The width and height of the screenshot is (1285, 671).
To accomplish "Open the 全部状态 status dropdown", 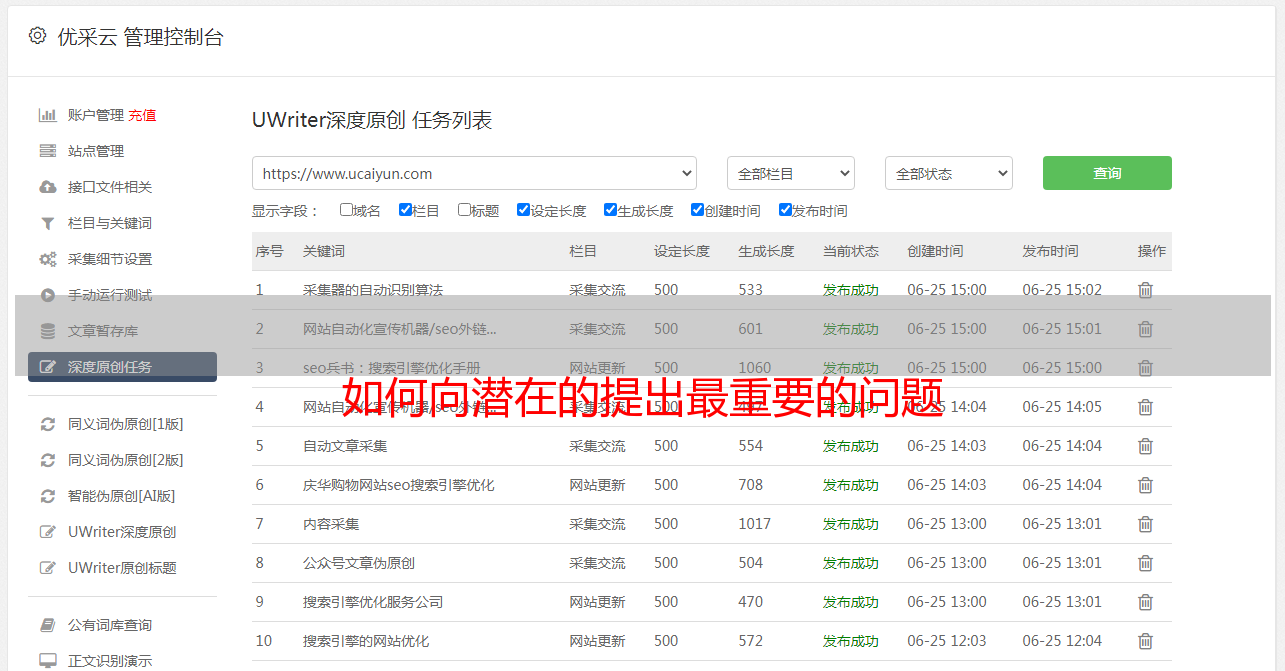I will tap(948, 173).
